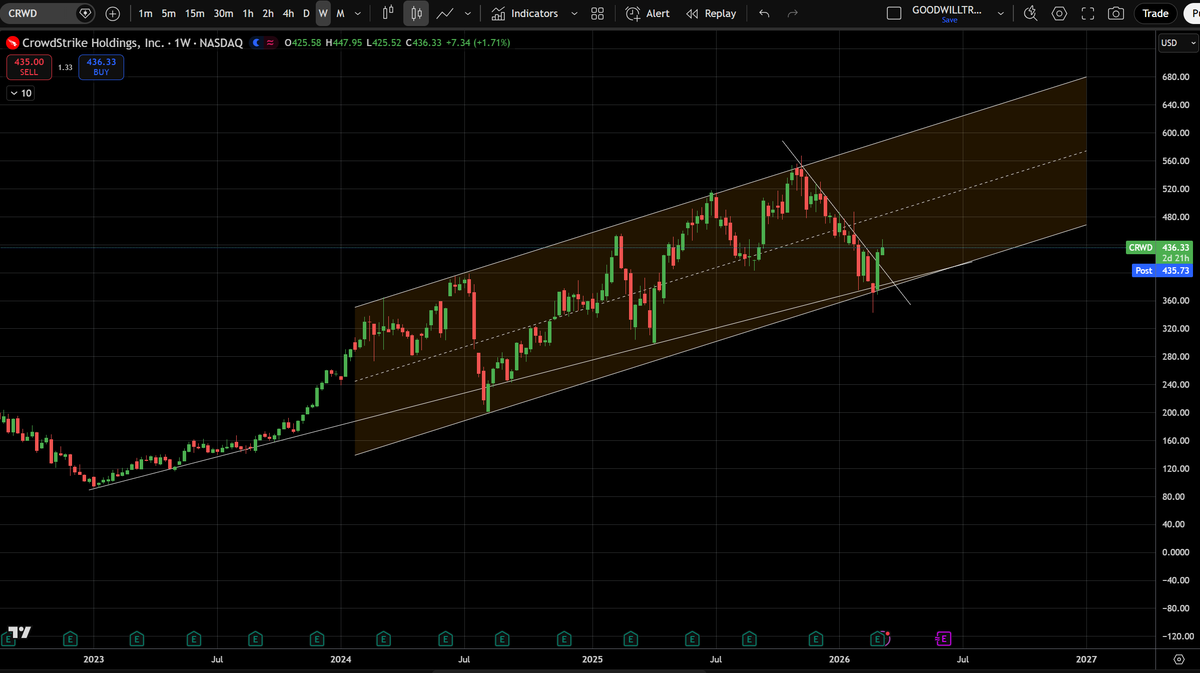This screenshot has height=673, width=1200.
Task: Take a chart snapshot with camera icon
Action: pos(1116,13)
